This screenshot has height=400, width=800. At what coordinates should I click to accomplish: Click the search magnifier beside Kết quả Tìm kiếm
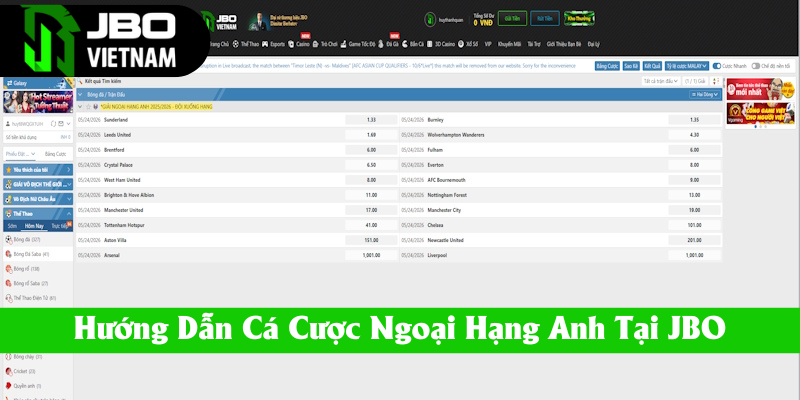pos(81,81)
